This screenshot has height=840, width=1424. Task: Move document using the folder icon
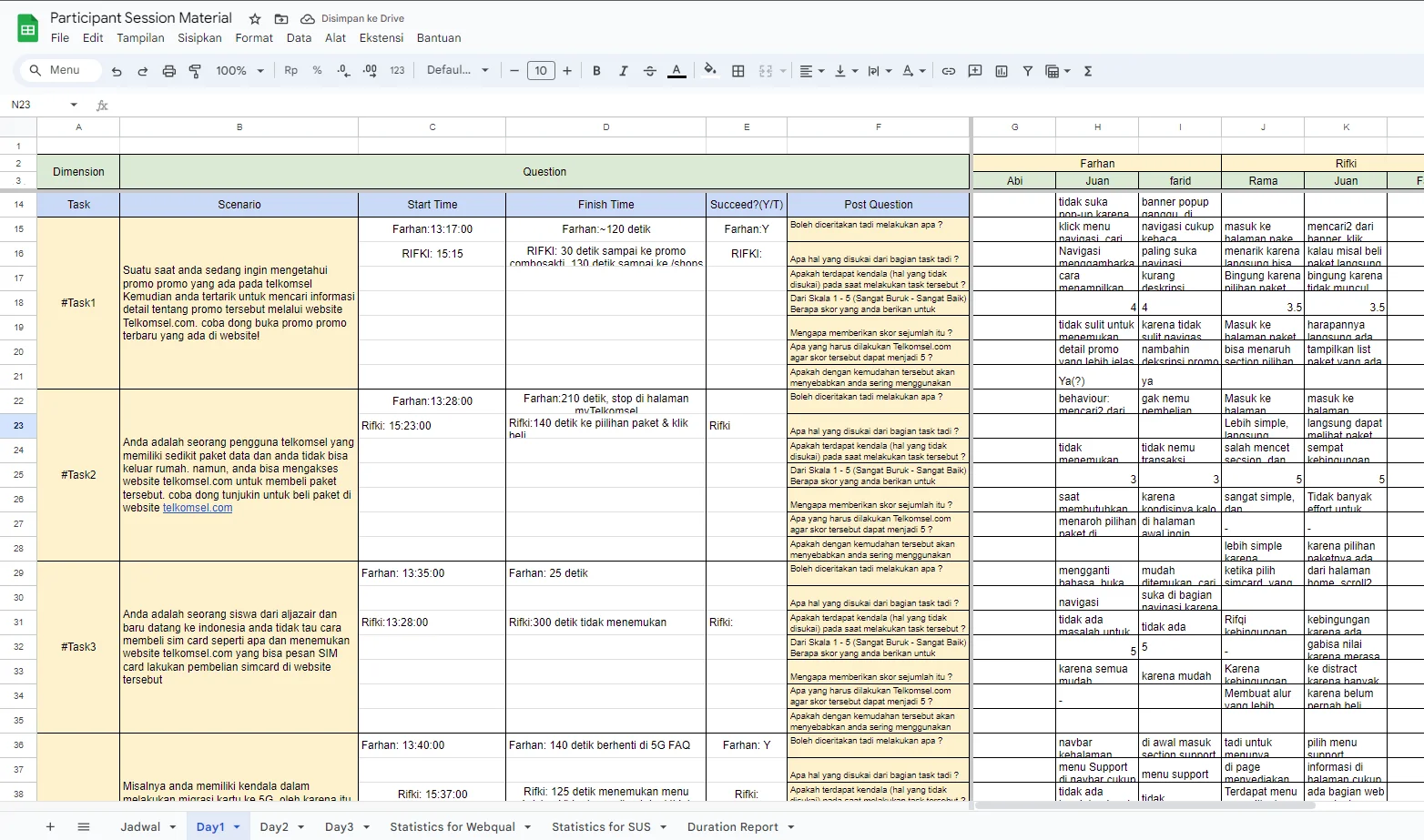(x=281, y=19)
